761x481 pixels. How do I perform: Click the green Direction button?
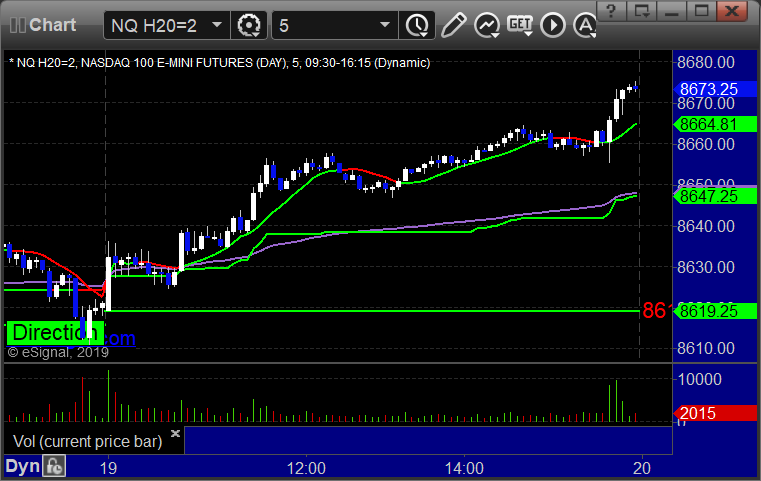pos(55,333)
